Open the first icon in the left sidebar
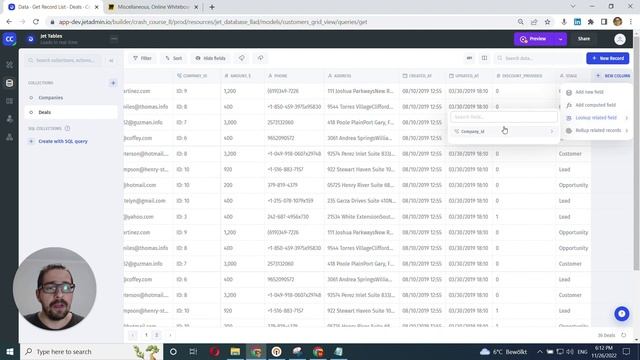The image size is (640, 360). pos(9,65)
